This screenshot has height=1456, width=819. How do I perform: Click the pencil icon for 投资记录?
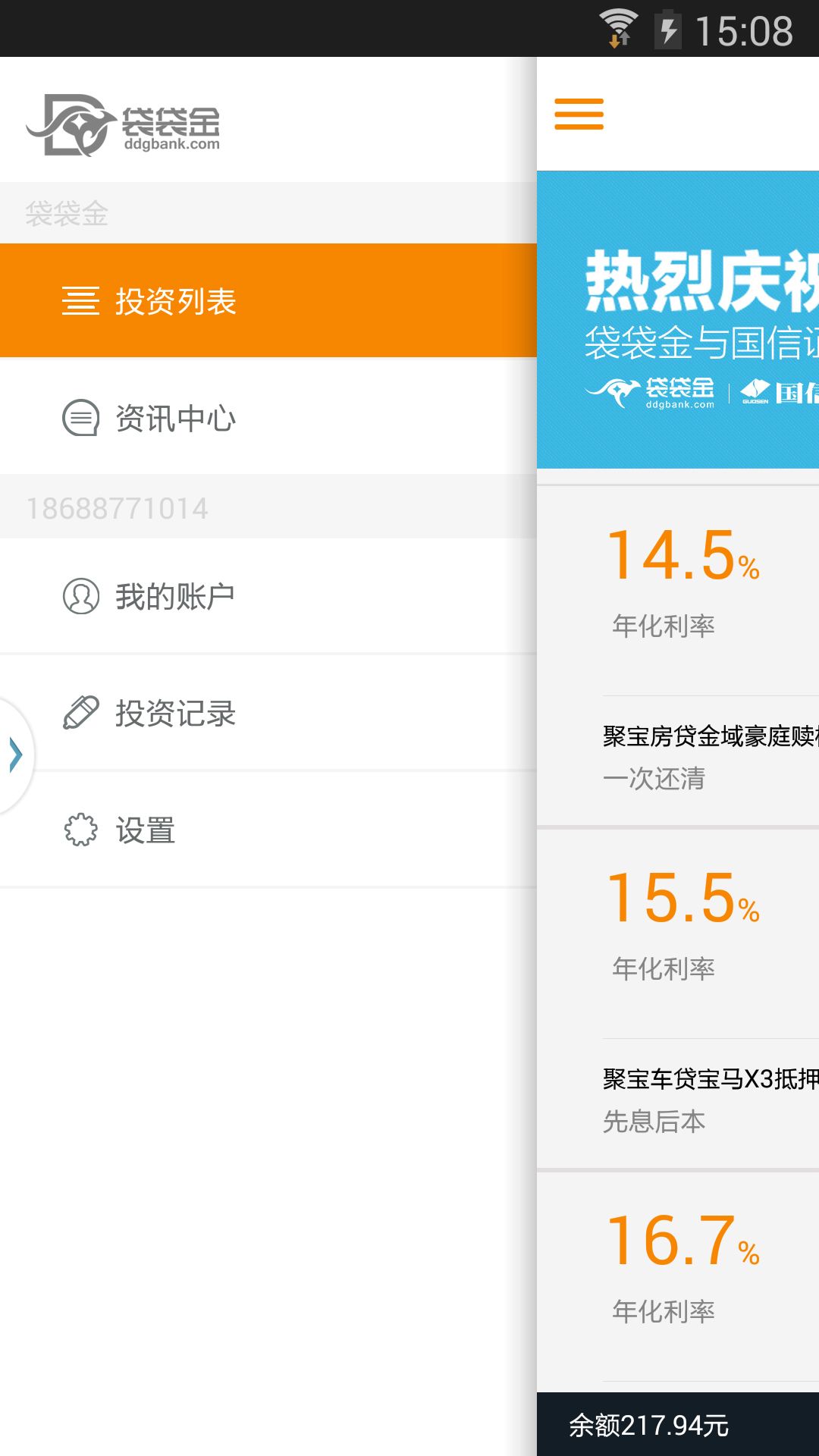pos(80,713)
